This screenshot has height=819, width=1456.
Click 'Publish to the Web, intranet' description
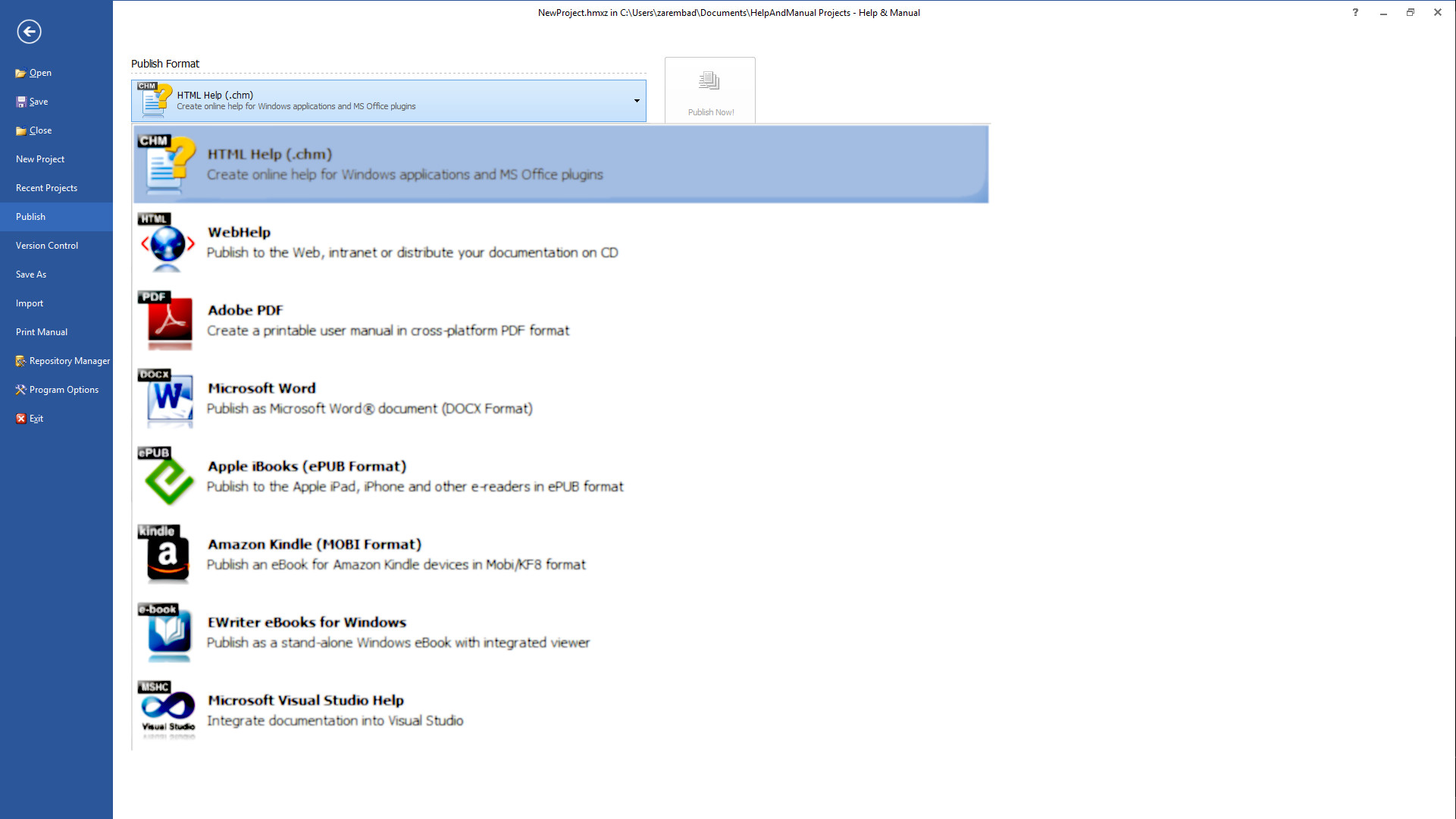[412, 253]
